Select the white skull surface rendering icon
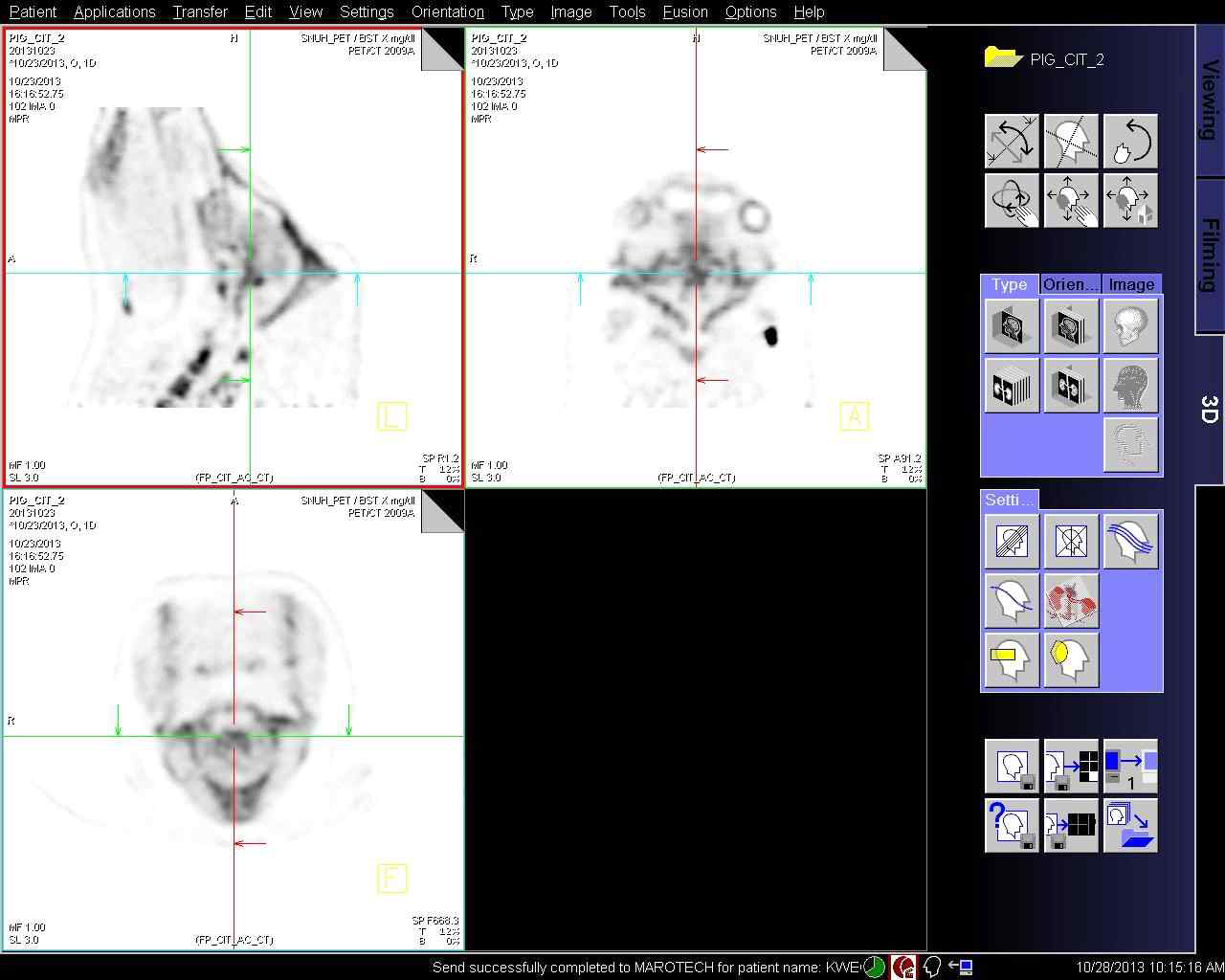Image resolution: width=1225 pixels, height=980 pixels. pyautogui.click(x=1130, y=326)
